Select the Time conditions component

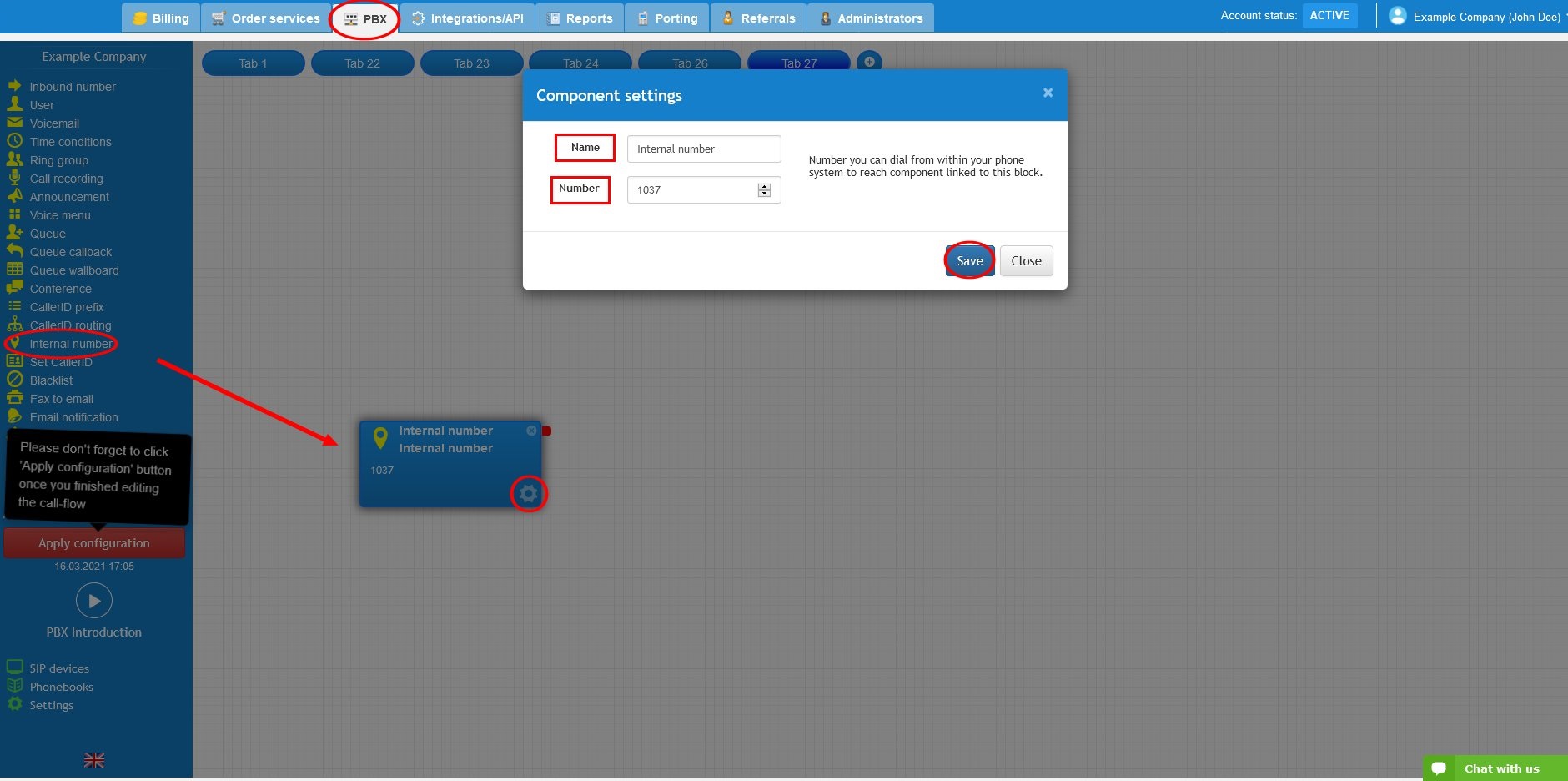(70, 141)
